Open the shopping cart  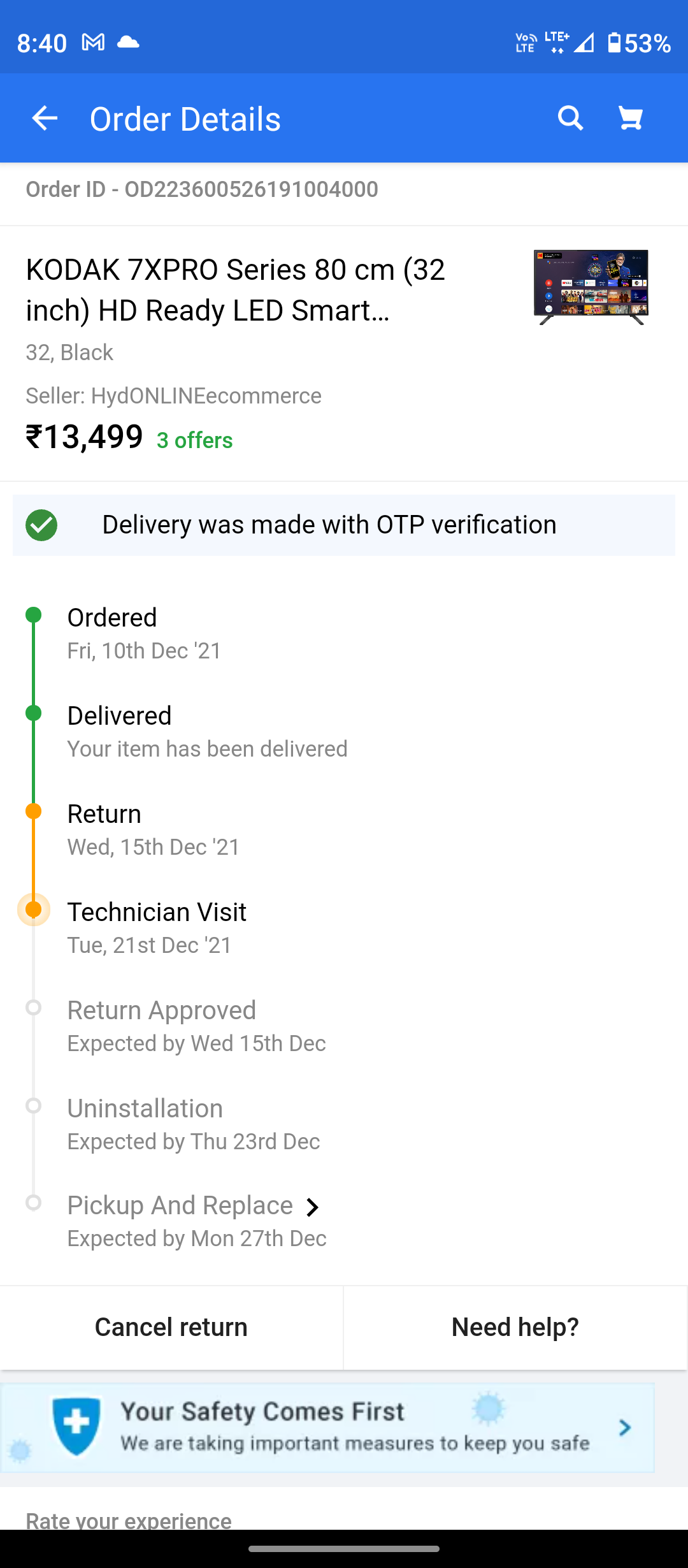point(631,119)
